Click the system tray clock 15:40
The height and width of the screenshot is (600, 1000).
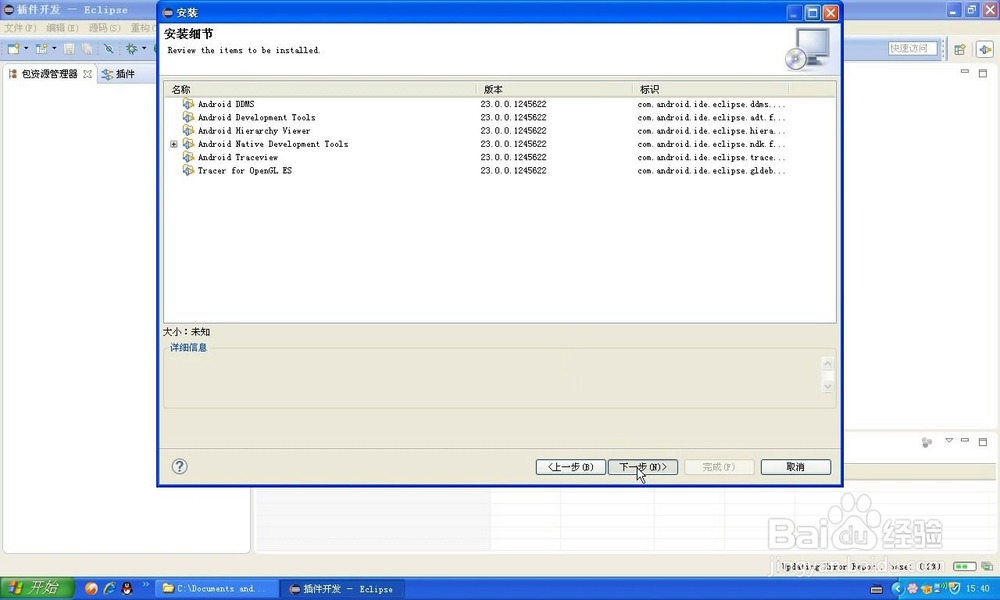pyautogui.click(x=978, y=589)
